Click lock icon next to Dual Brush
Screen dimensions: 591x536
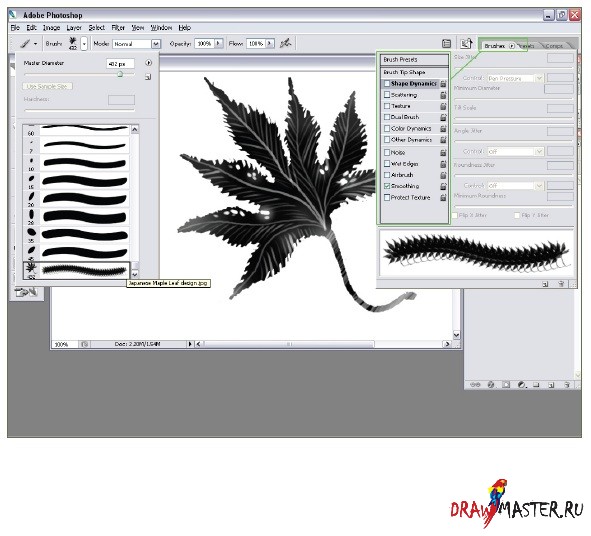(443, 118)
